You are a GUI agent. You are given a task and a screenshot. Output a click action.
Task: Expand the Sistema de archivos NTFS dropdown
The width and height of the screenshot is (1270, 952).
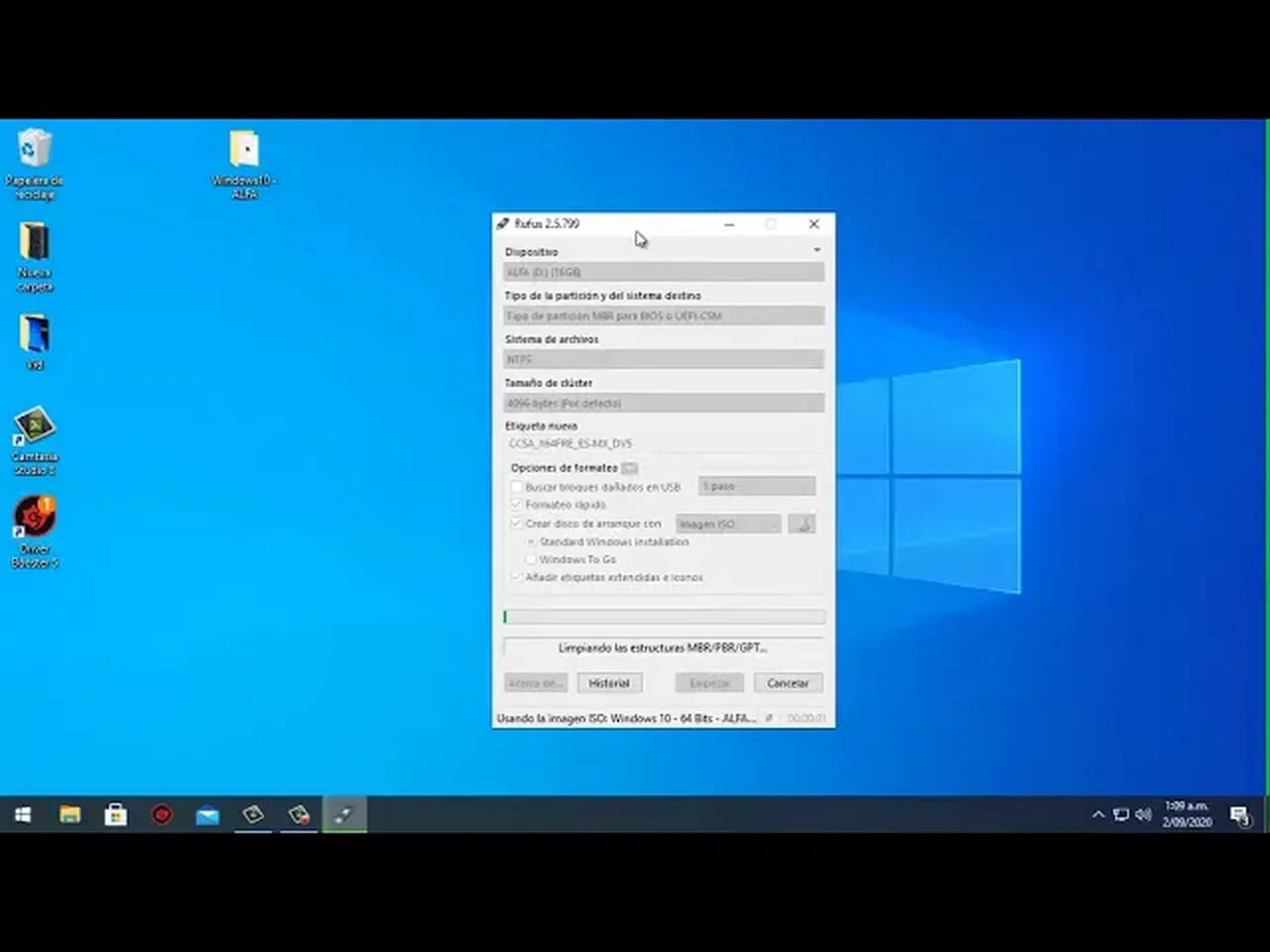[x=663, y=359]
